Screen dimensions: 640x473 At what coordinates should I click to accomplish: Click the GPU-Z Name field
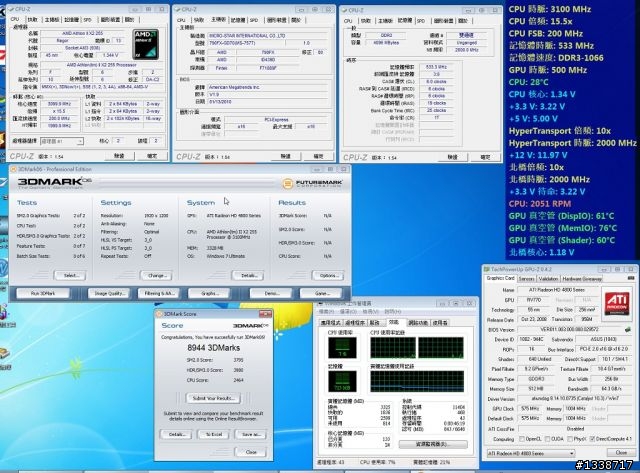pyautogui.click(x=557, y=290)
